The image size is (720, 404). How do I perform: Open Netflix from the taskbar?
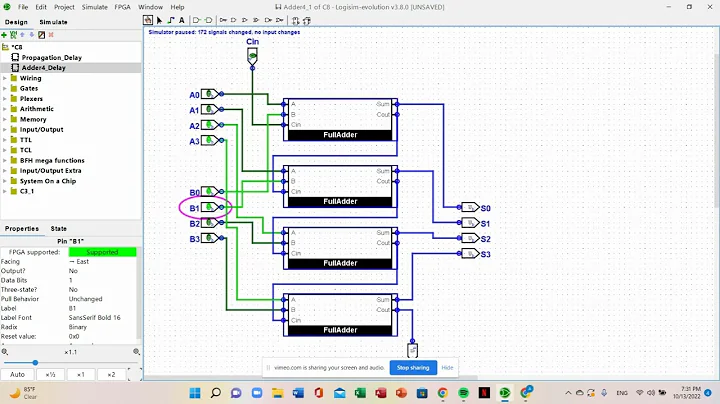tap(484, 393)
